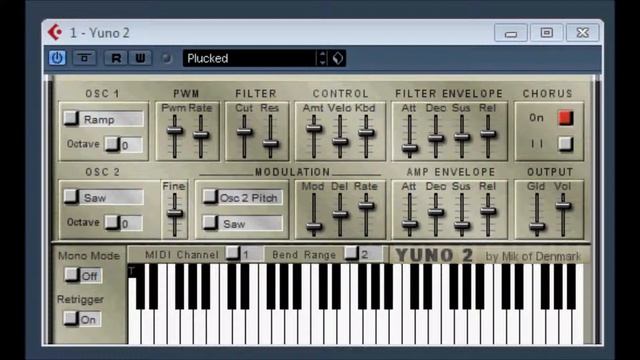Toggle Chorus II button
Viewport: 640px width, 360px height.
(x=566, y=144)
